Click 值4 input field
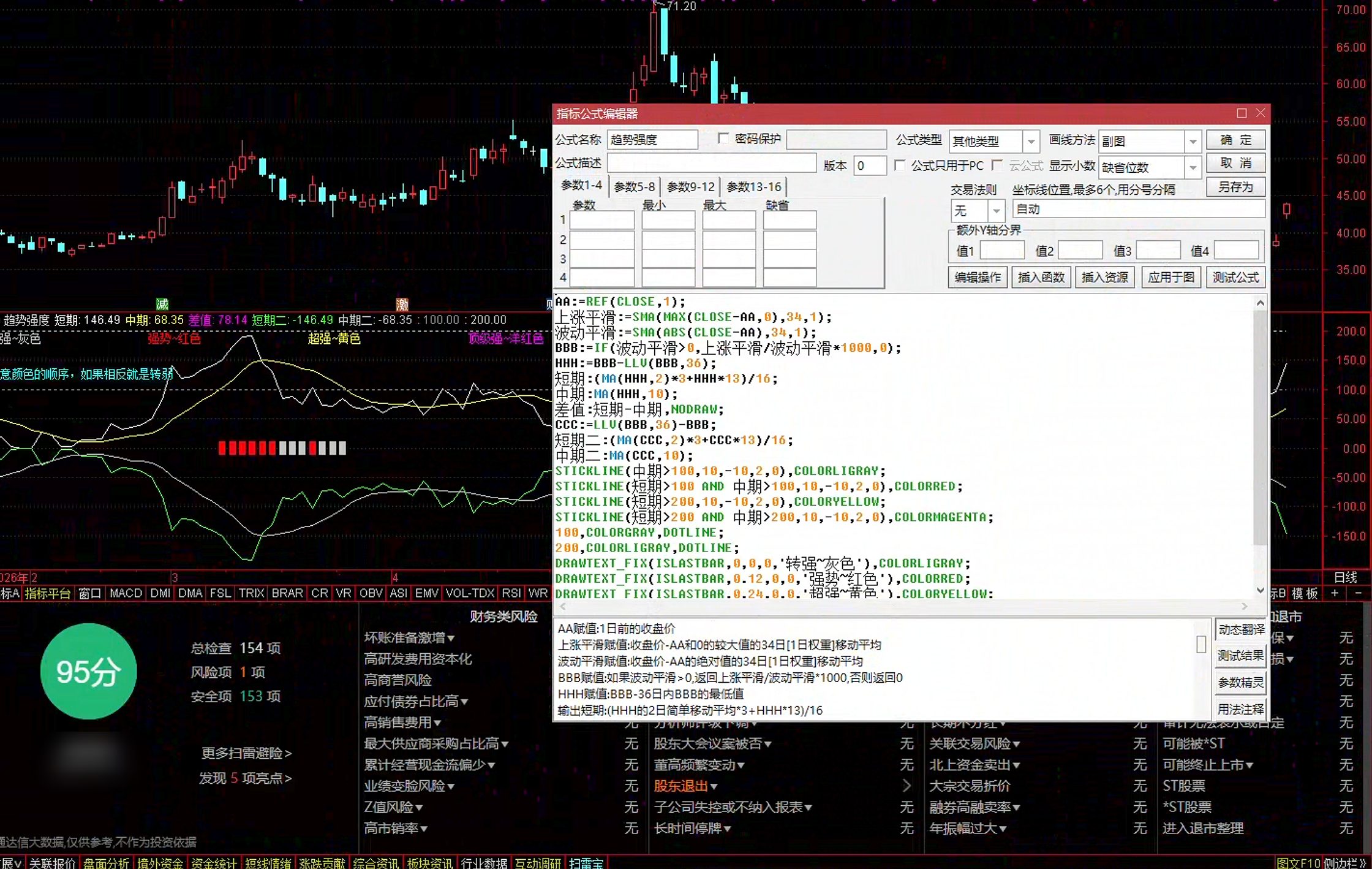1372x869 pixels. click(1236, 251)
